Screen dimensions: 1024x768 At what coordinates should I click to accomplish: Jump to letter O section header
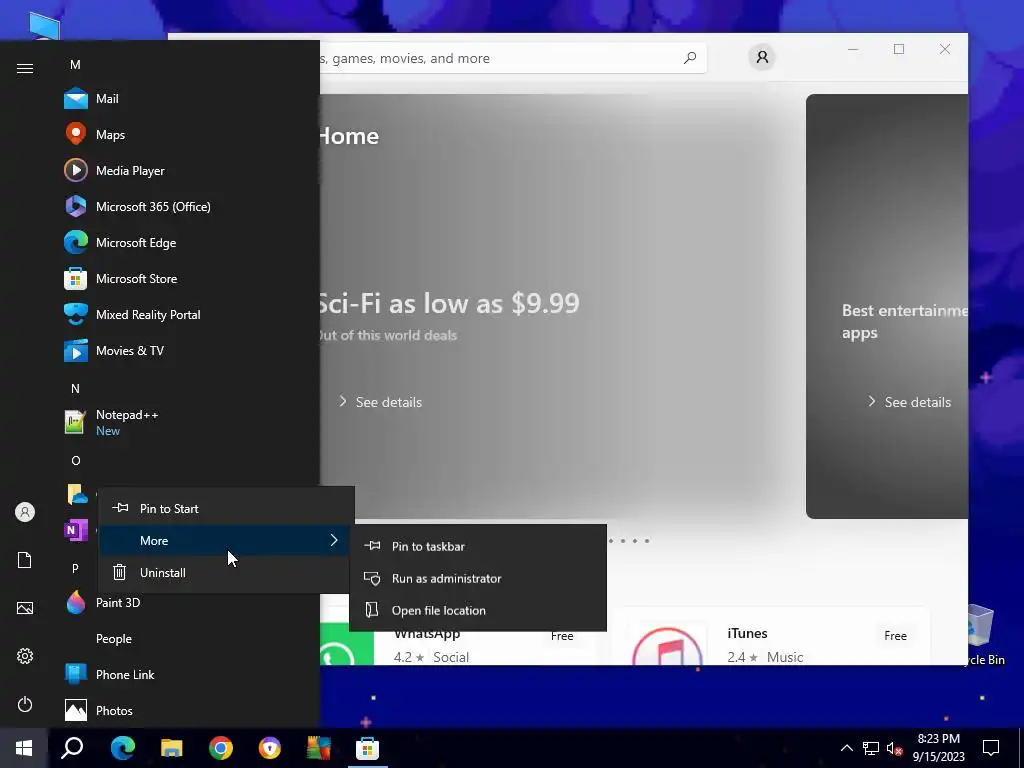point(76,460)
